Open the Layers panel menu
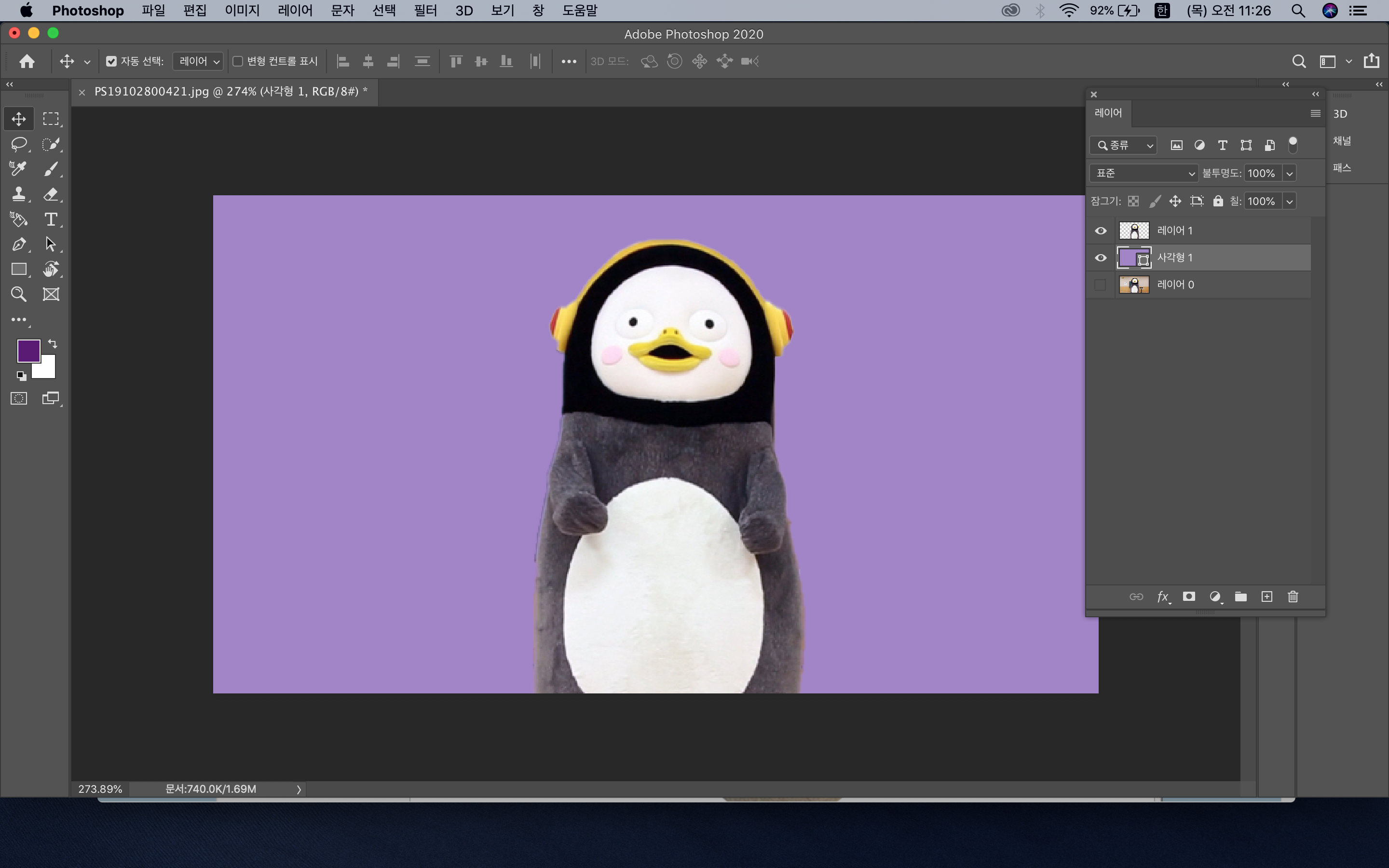The image size is (1389, 868). [1315, 113]
